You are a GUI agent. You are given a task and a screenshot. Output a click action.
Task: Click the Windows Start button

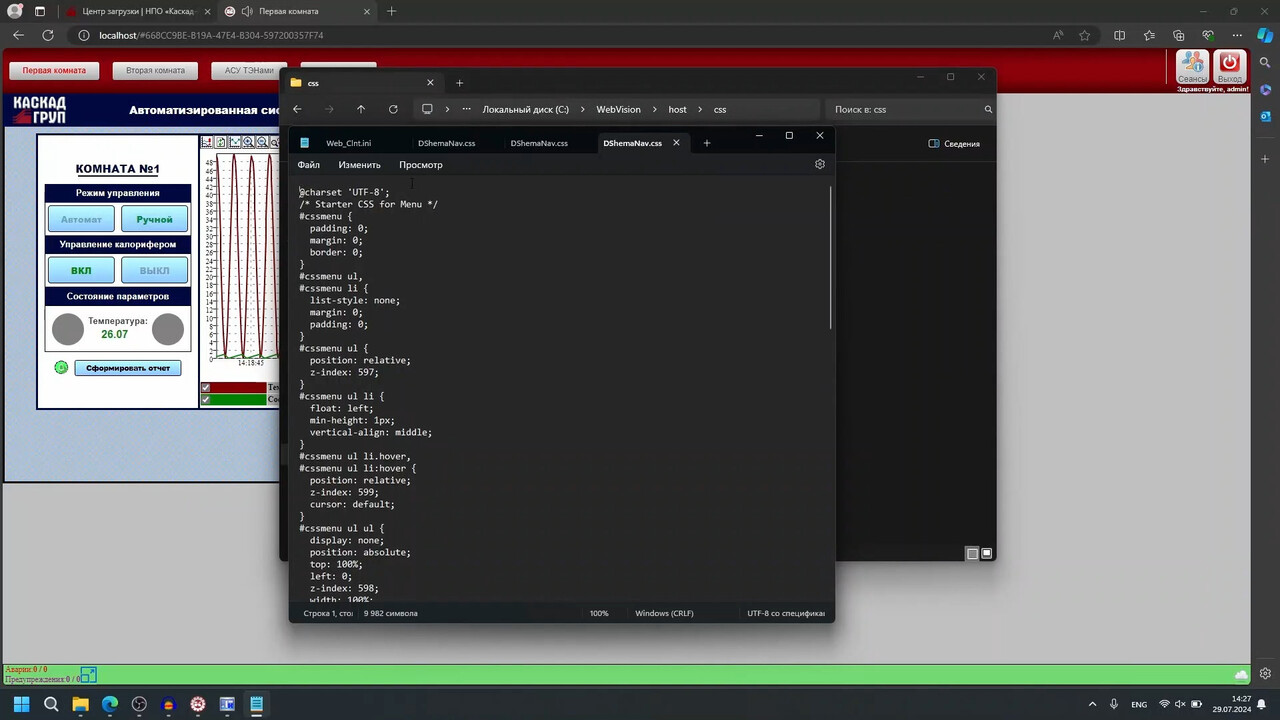pos(21,704)
